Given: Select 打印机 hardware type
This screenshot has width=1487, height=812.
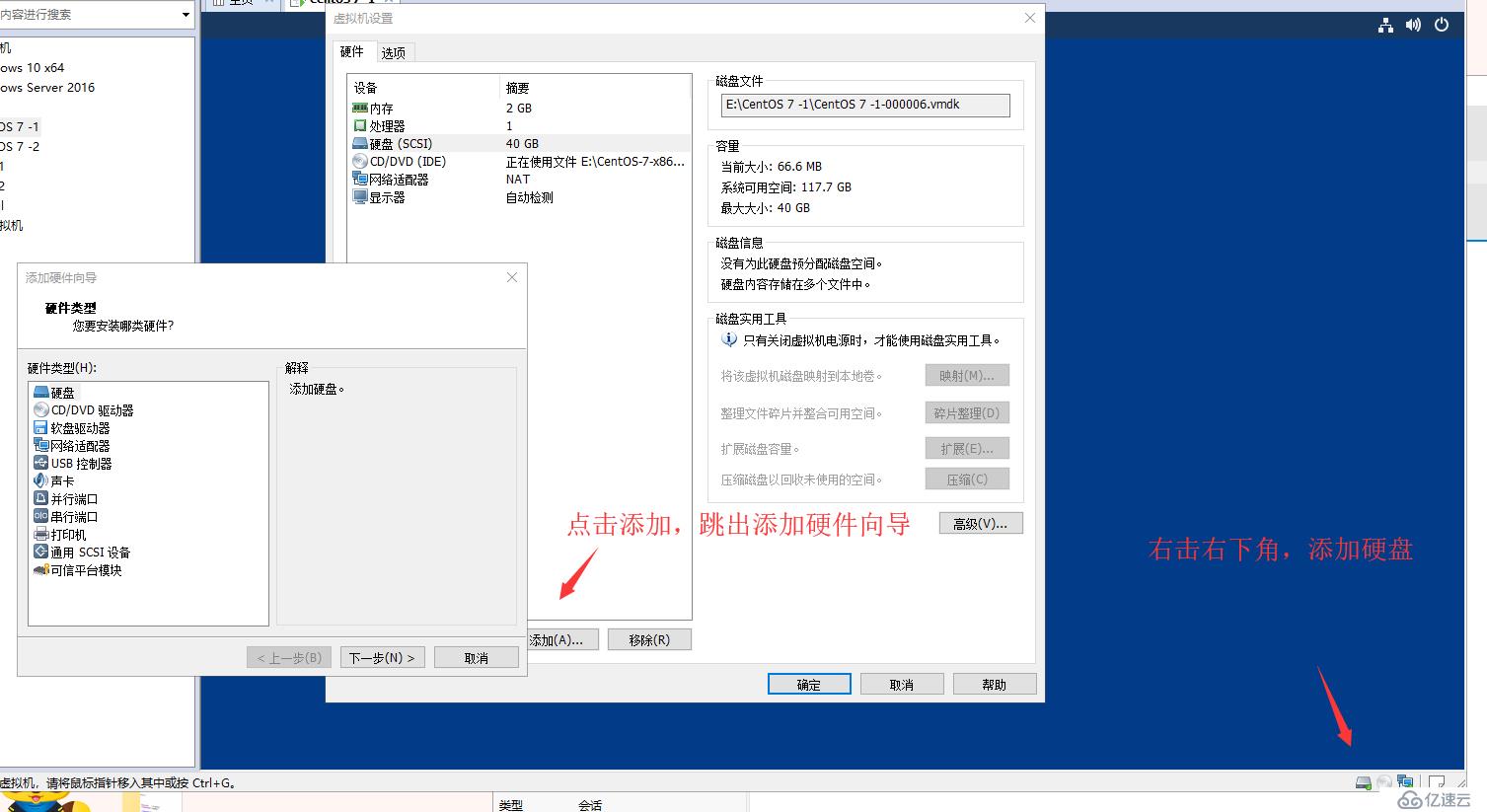Looking at the screenshot, I should (60, 535).
